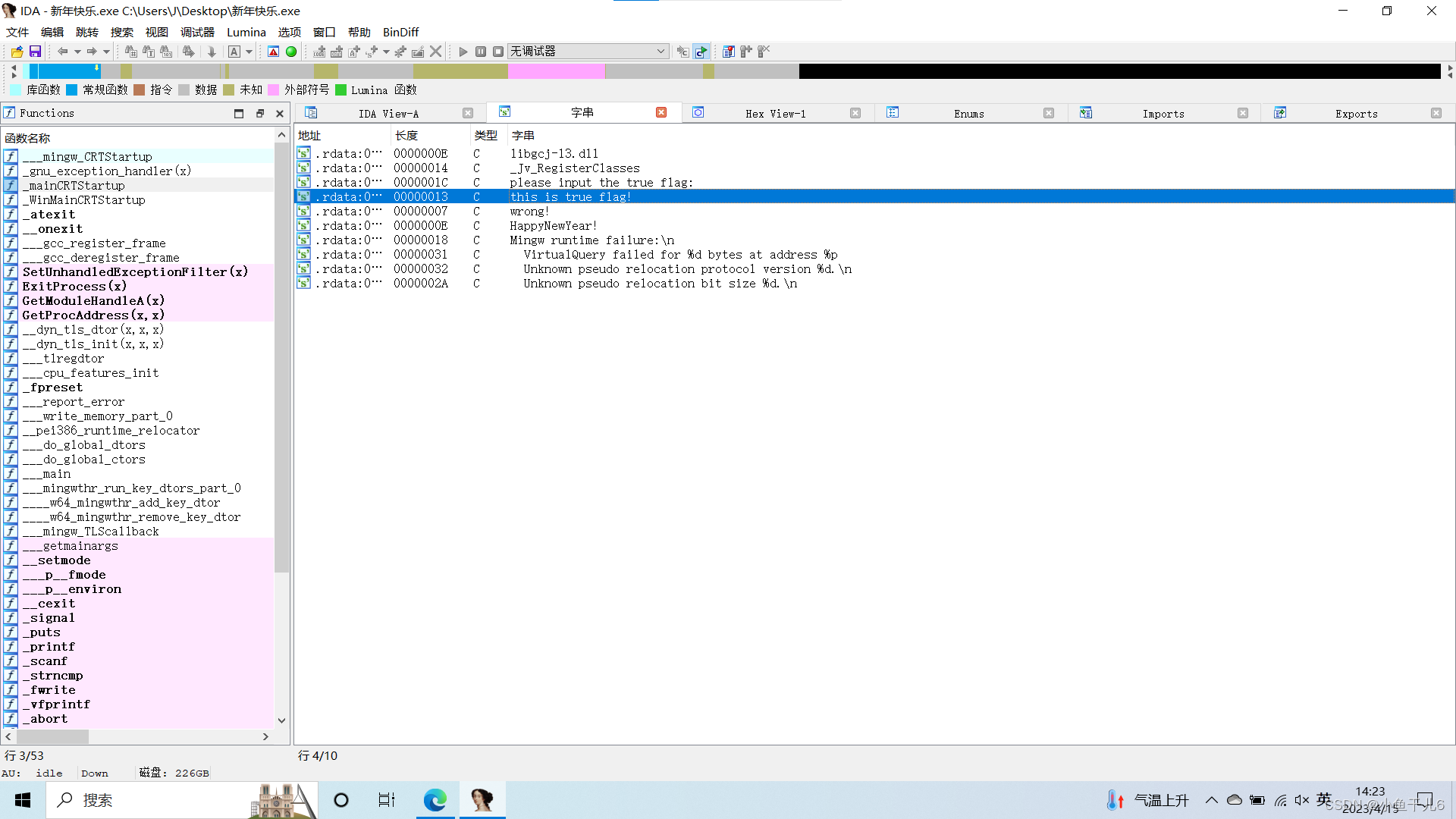Select the Jump to next address toolbar icon
Viewport: 1456px width, 819px height.
[212, 51]
